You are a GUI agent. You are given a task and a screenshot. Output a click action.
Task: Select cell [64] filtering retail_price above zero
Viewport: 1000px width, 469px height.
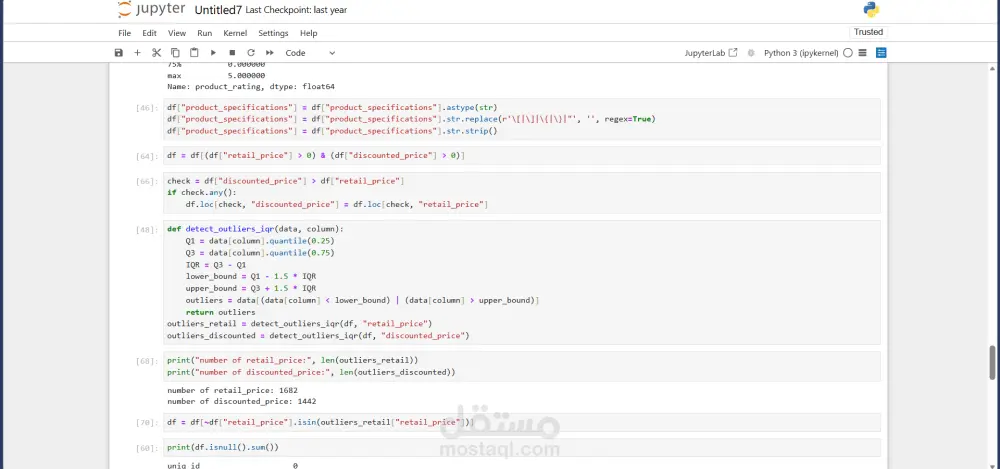tap(522, 155)
